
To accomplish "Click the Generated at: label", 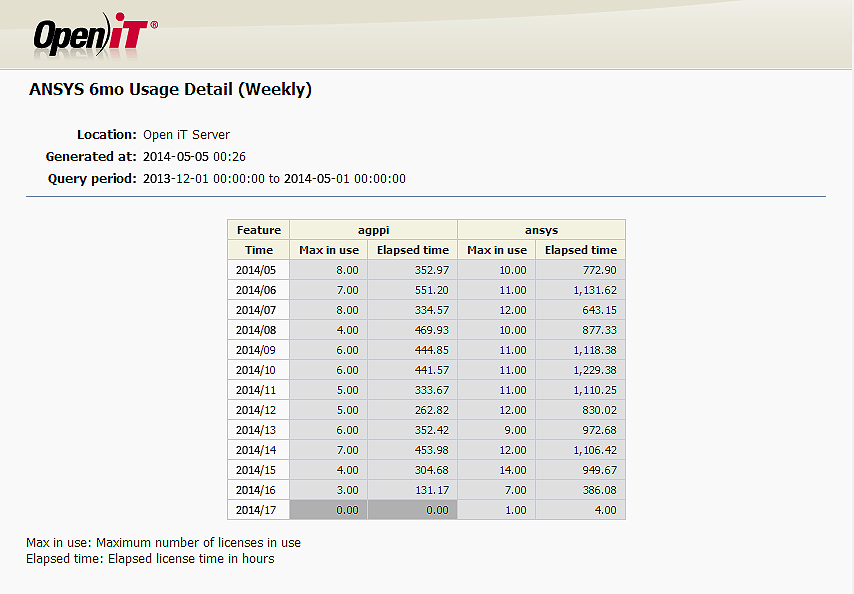I will [91, 157].
